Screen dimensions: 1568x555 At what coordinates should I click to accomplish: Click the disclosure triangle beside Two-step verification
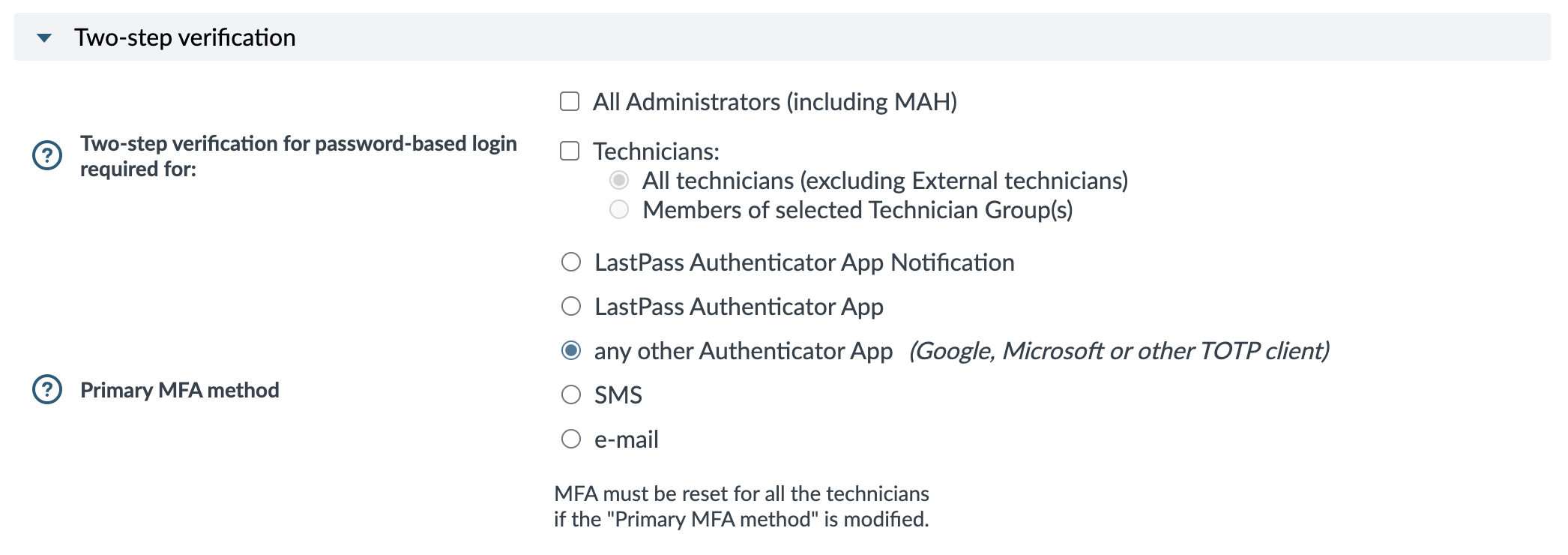[x=45, y=37]
